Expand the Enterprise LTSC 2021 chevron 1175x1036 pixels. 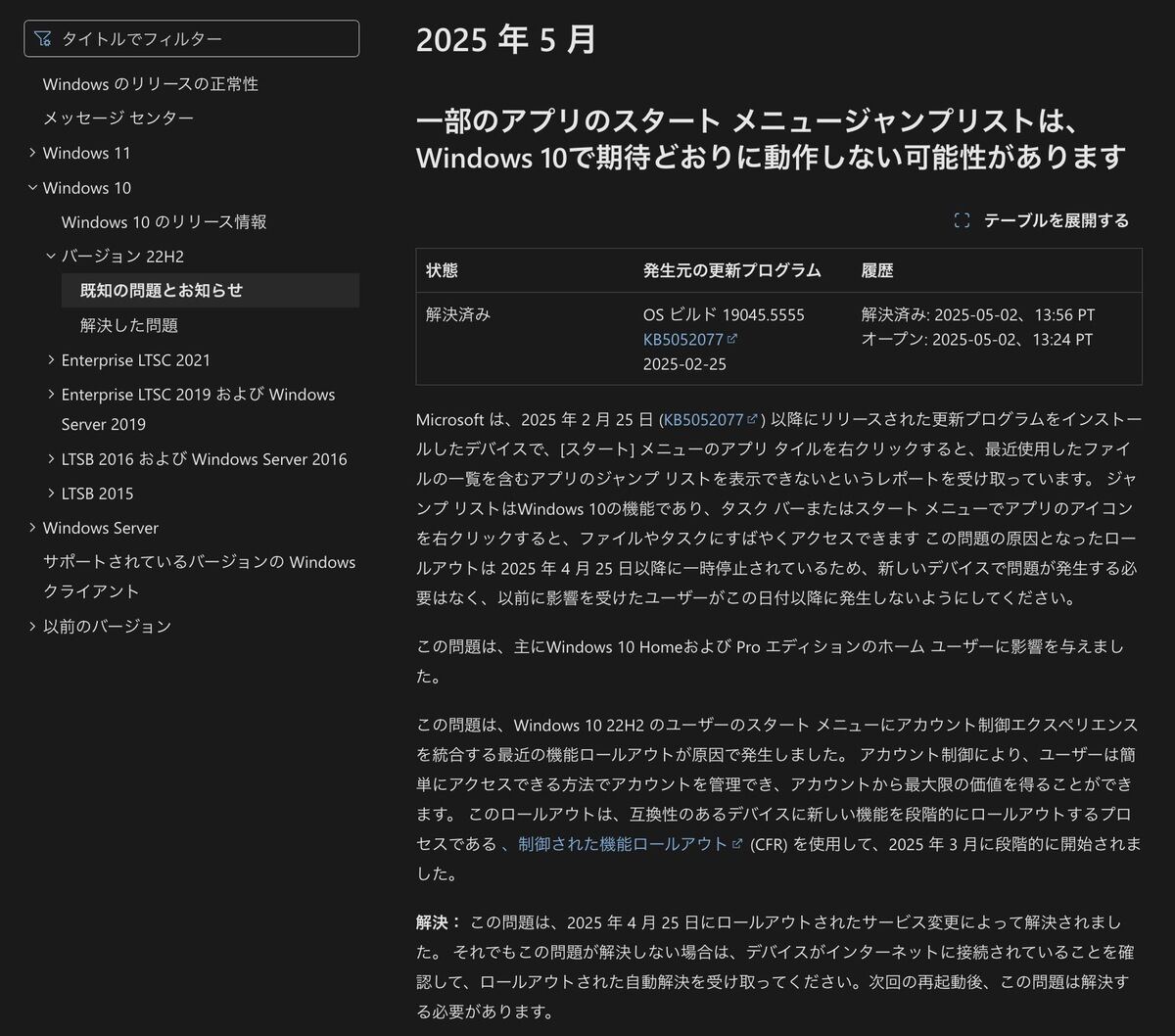51,360
